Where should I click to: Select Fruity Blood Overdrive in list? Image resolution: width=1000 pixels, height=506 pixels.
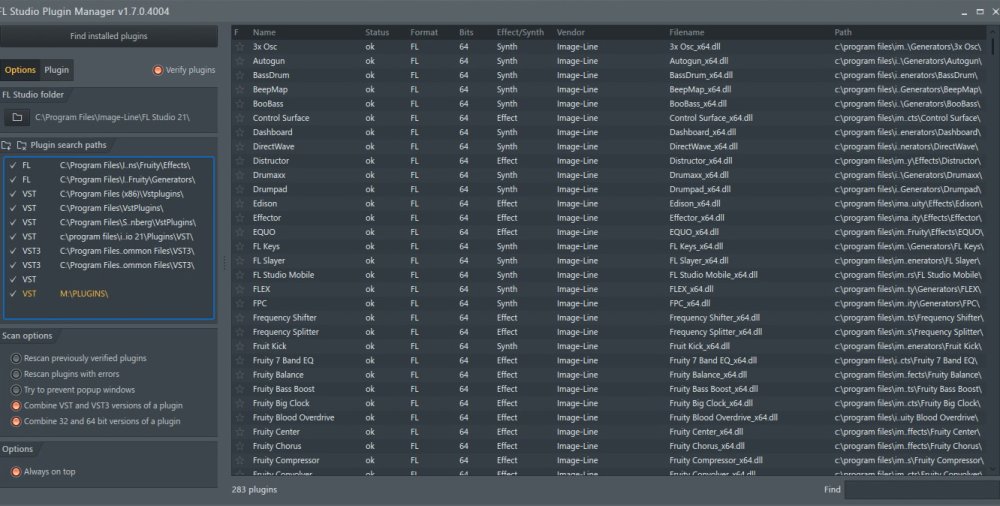(x=610, y=417)
